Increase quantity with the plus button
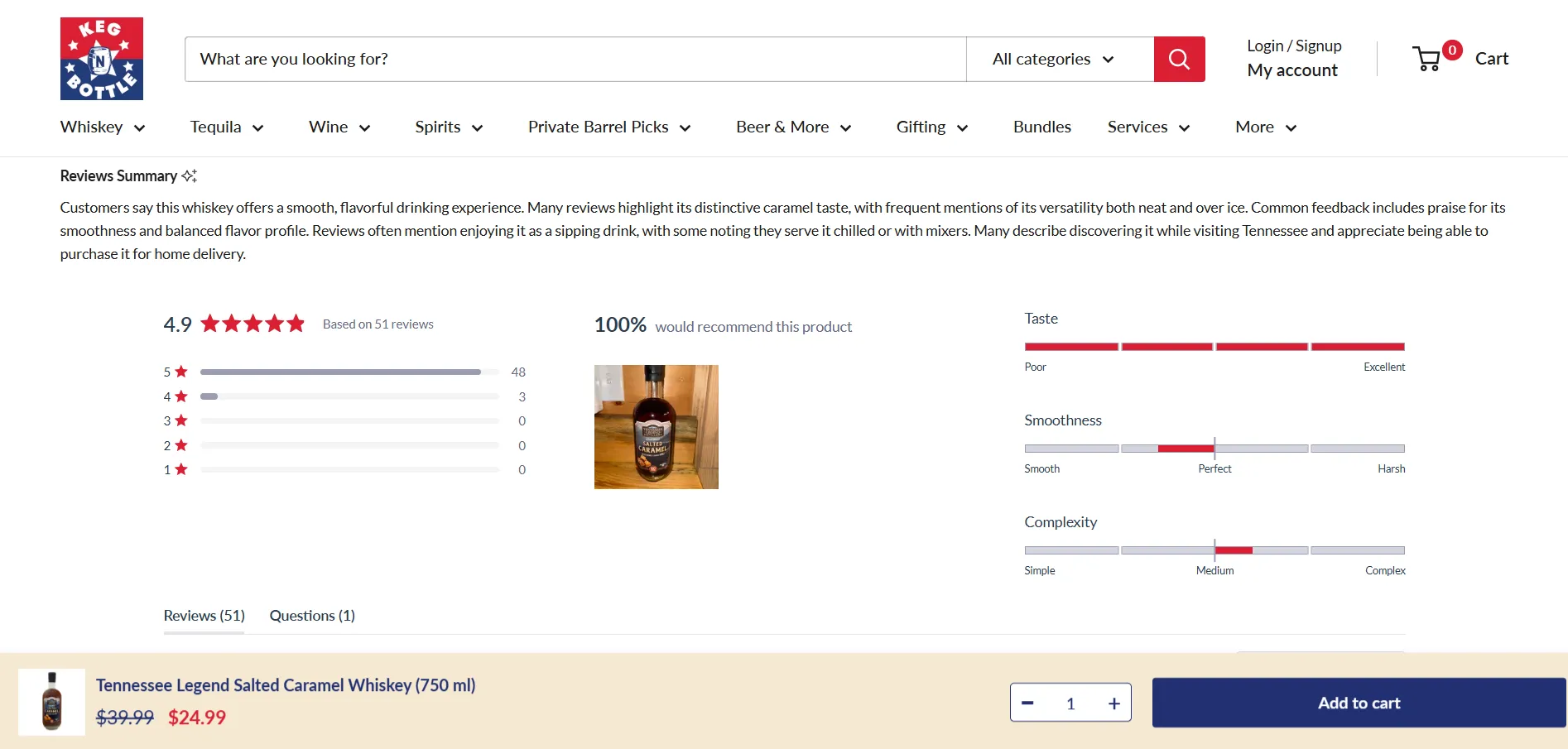Image resolution: width=1568 pixels, height=749 pixels. coord(1114,703)
